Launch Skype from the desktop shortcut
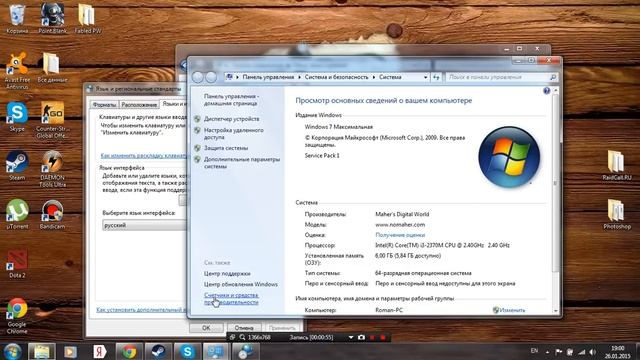This screenshot has height=360, width=640. (17, 117)
